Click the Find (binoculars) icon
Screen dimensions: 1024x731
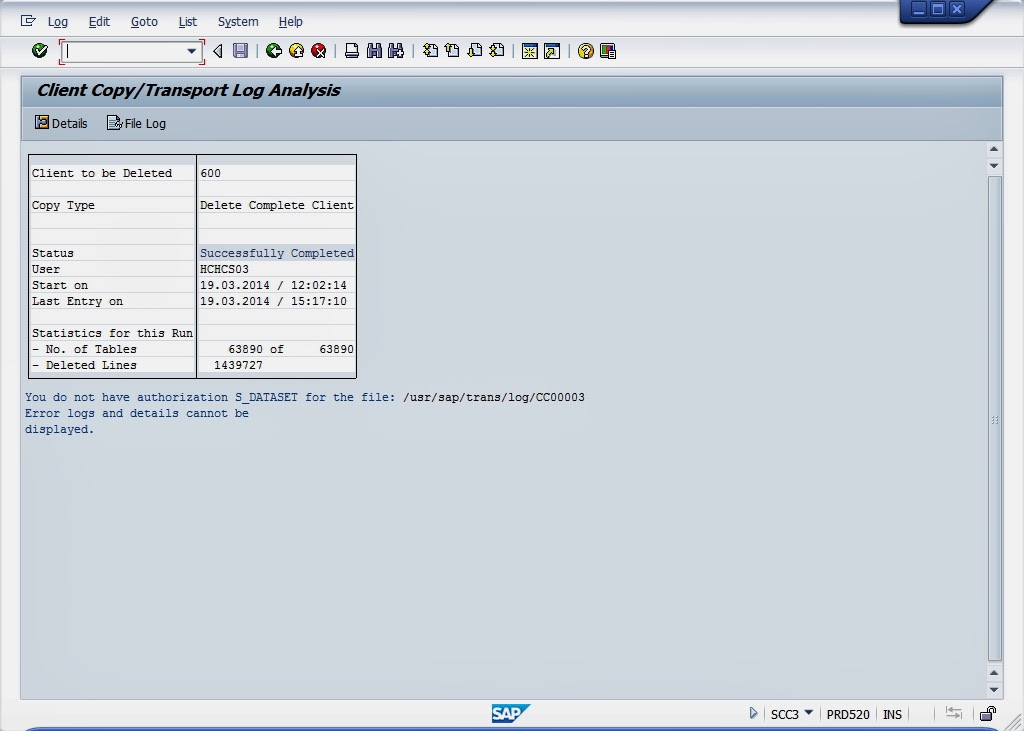(374, 50)
